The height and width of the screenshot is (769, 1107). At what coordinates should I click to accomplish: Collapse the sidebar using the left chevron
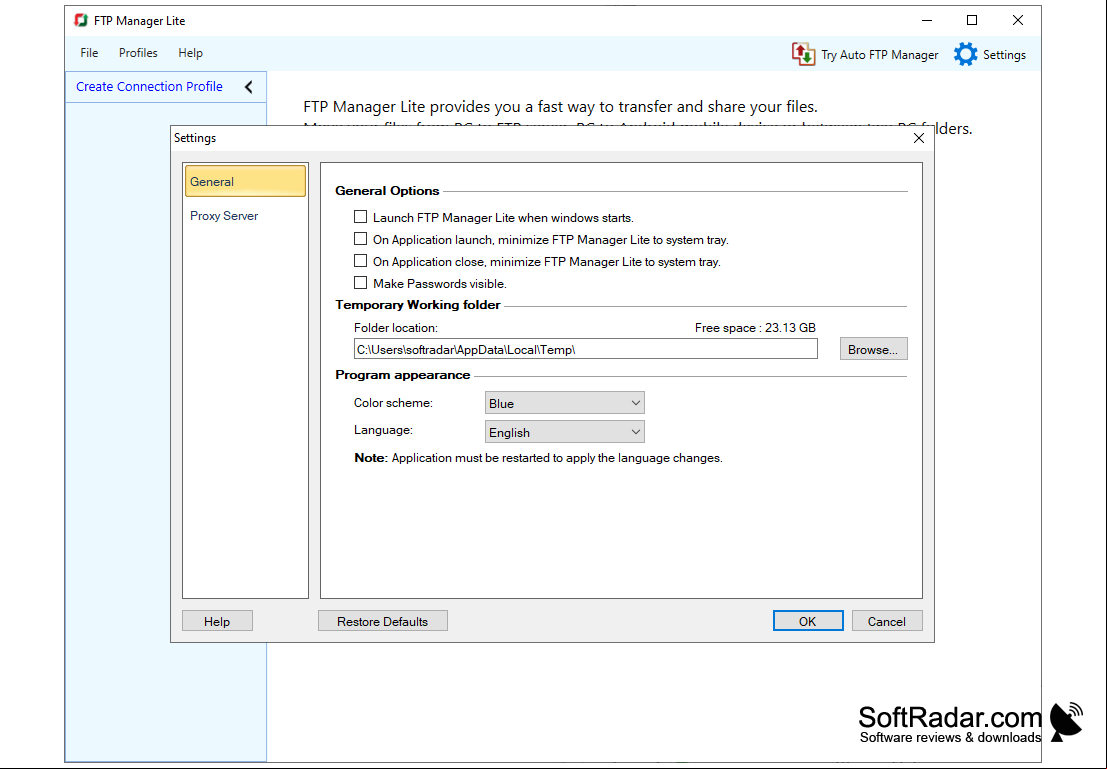point(249,87)
